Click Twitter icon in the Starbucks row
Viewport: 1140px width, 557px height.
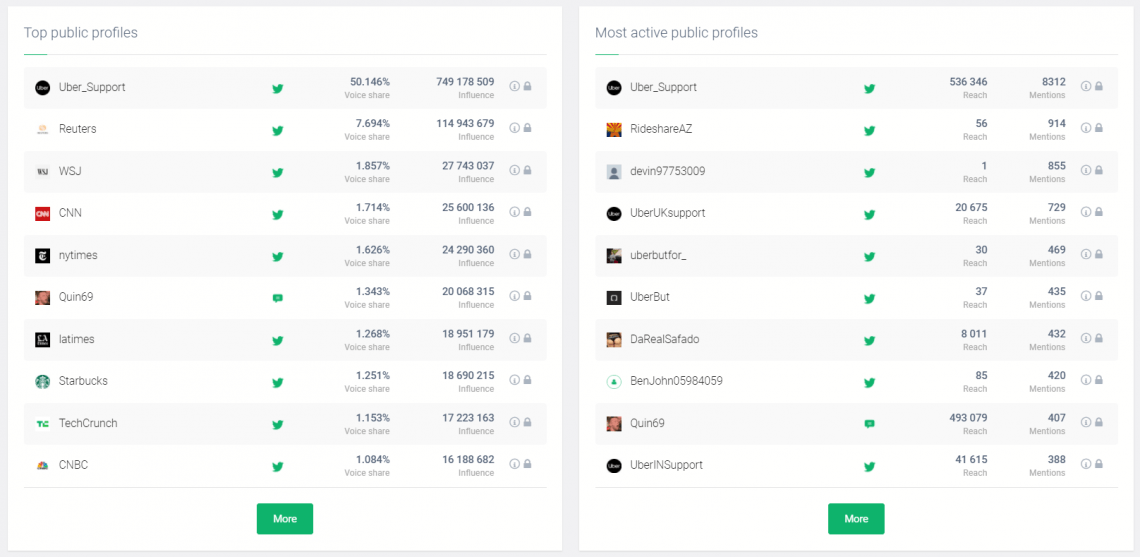pyautogui.click(x=278, y=382)
